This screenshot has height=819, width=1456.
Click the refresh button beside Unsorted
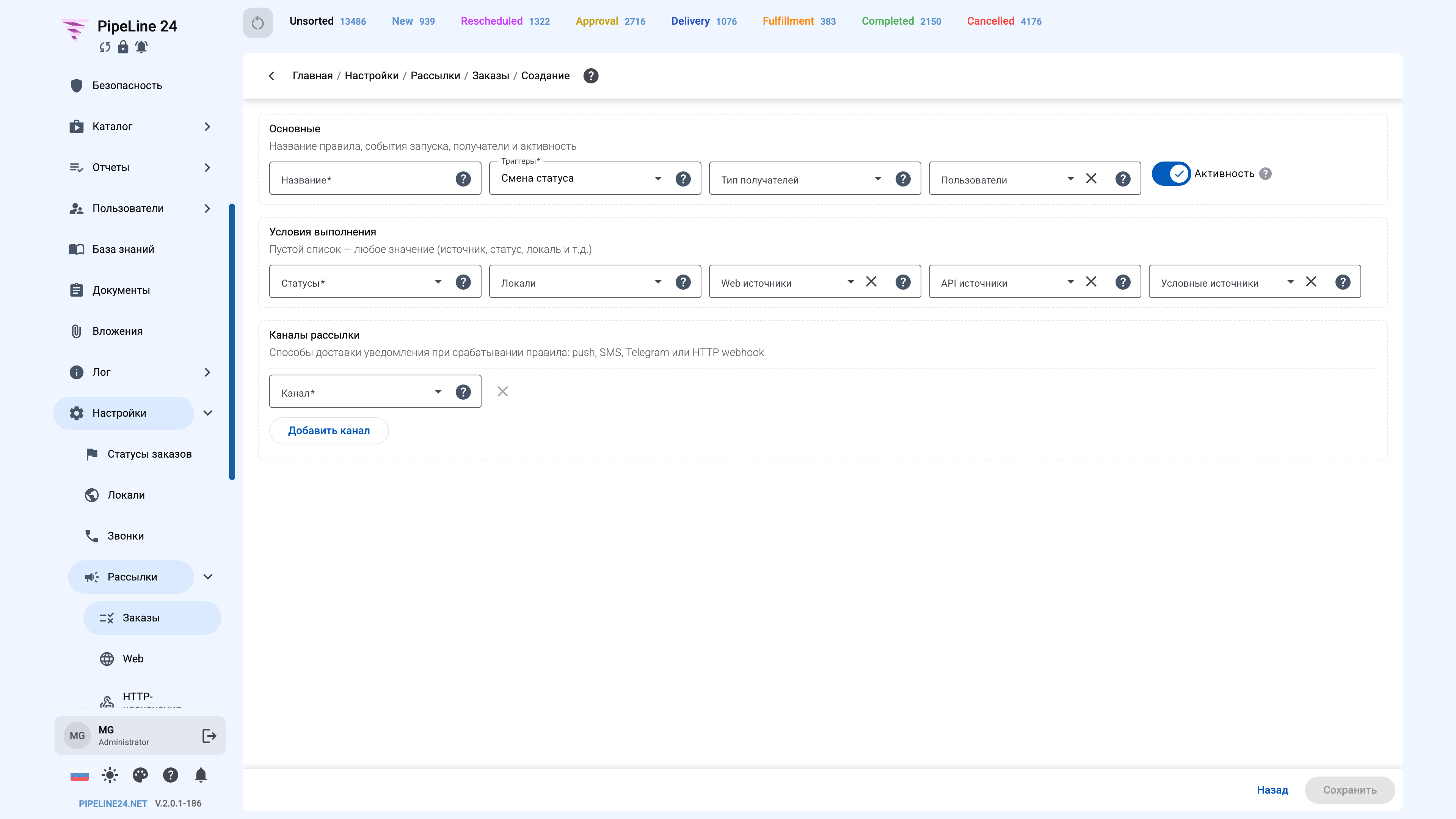point(258,23)
